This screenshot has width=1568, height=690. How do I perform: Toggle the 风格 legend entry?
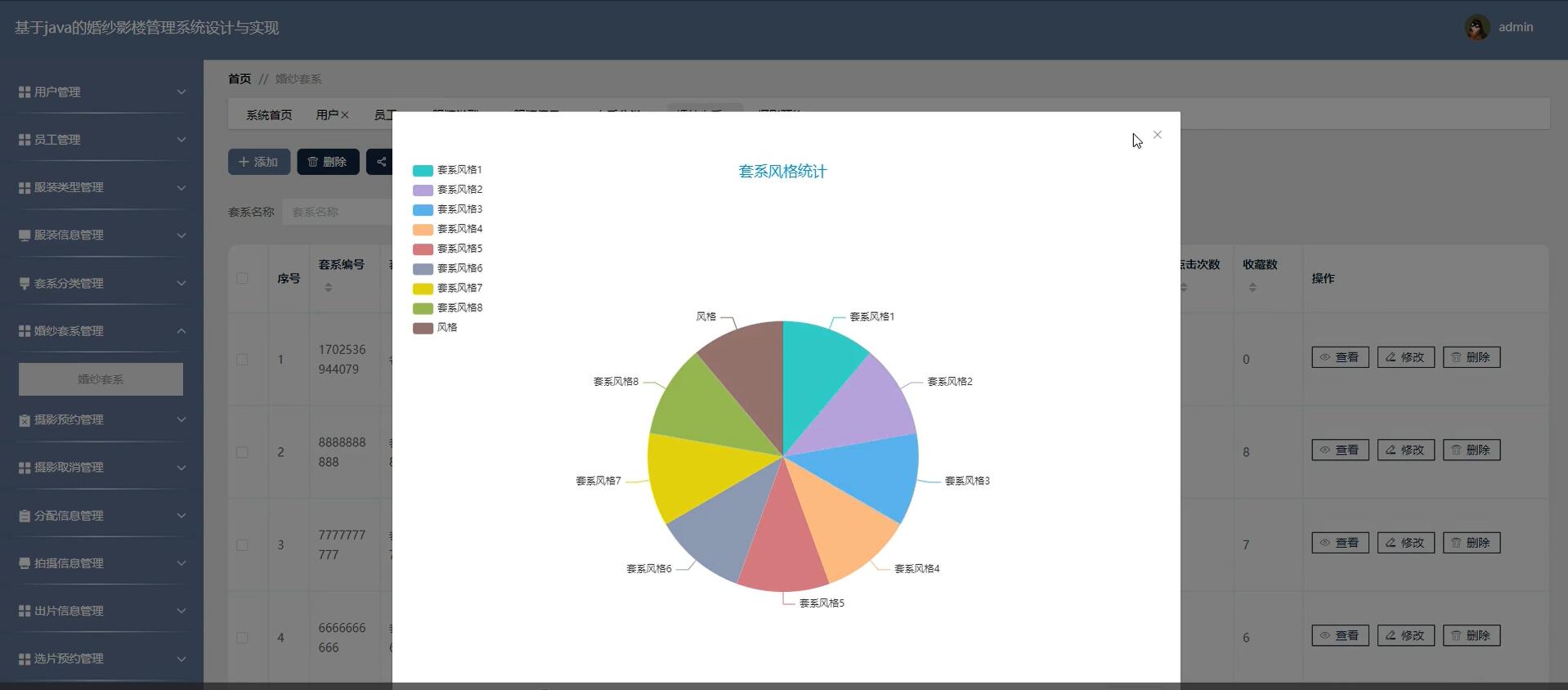(435, 328)
